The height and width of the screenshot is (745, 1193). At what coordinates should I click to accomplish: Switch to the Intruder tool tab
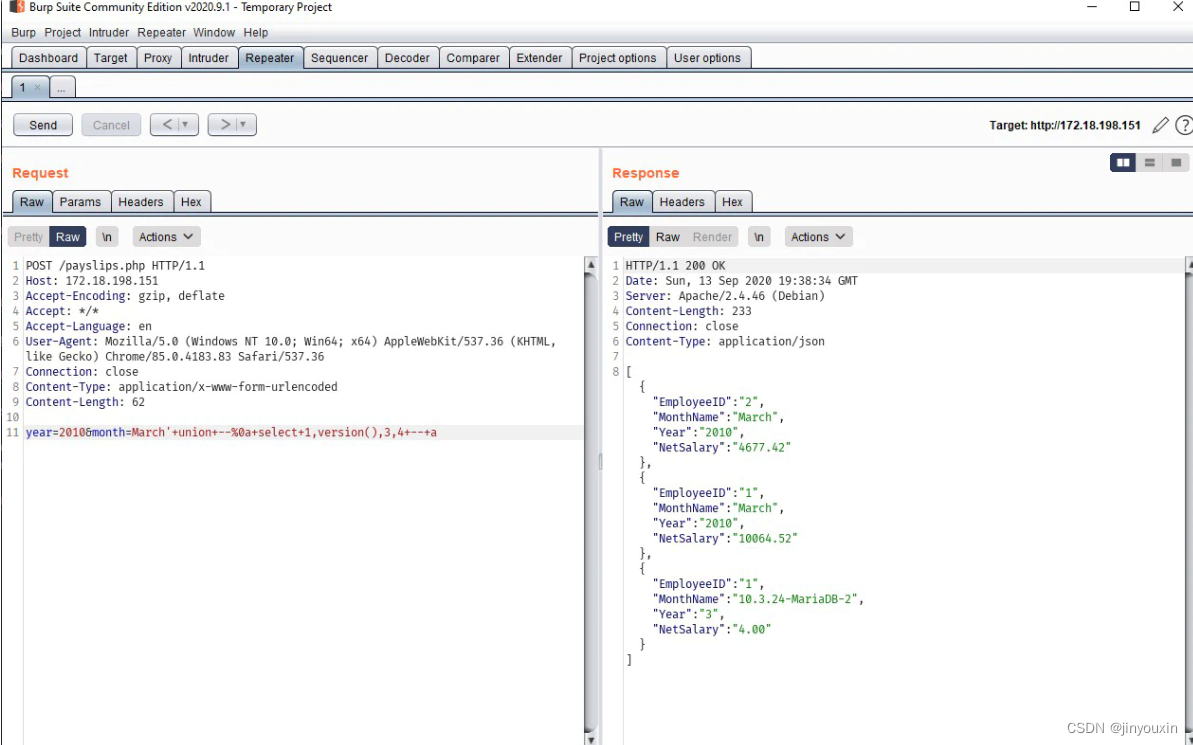(208, 58)
